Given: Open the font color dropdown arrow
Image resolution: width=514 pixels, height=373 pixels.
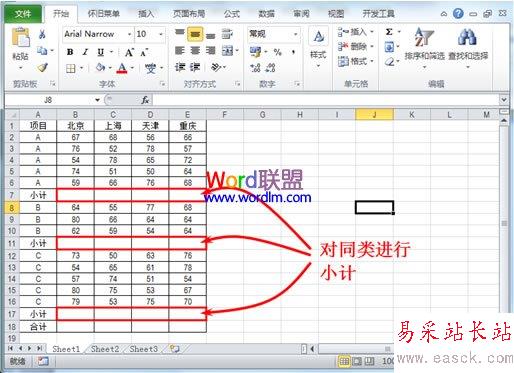Looking at the screenshot, I should click(132, 68).
